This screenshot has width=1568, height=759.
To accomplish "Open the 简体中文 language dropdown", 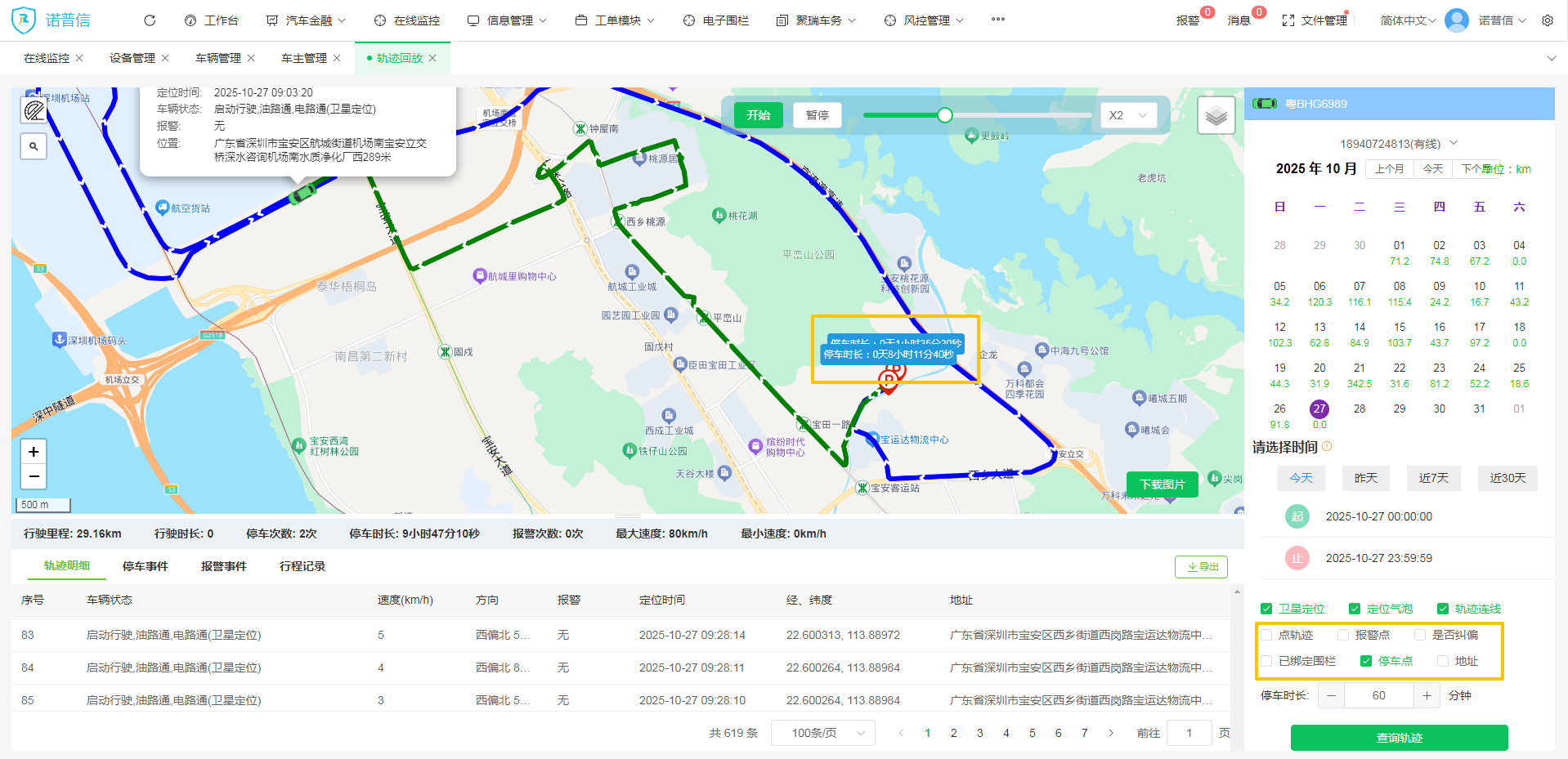I will [x=1407, y=20].
